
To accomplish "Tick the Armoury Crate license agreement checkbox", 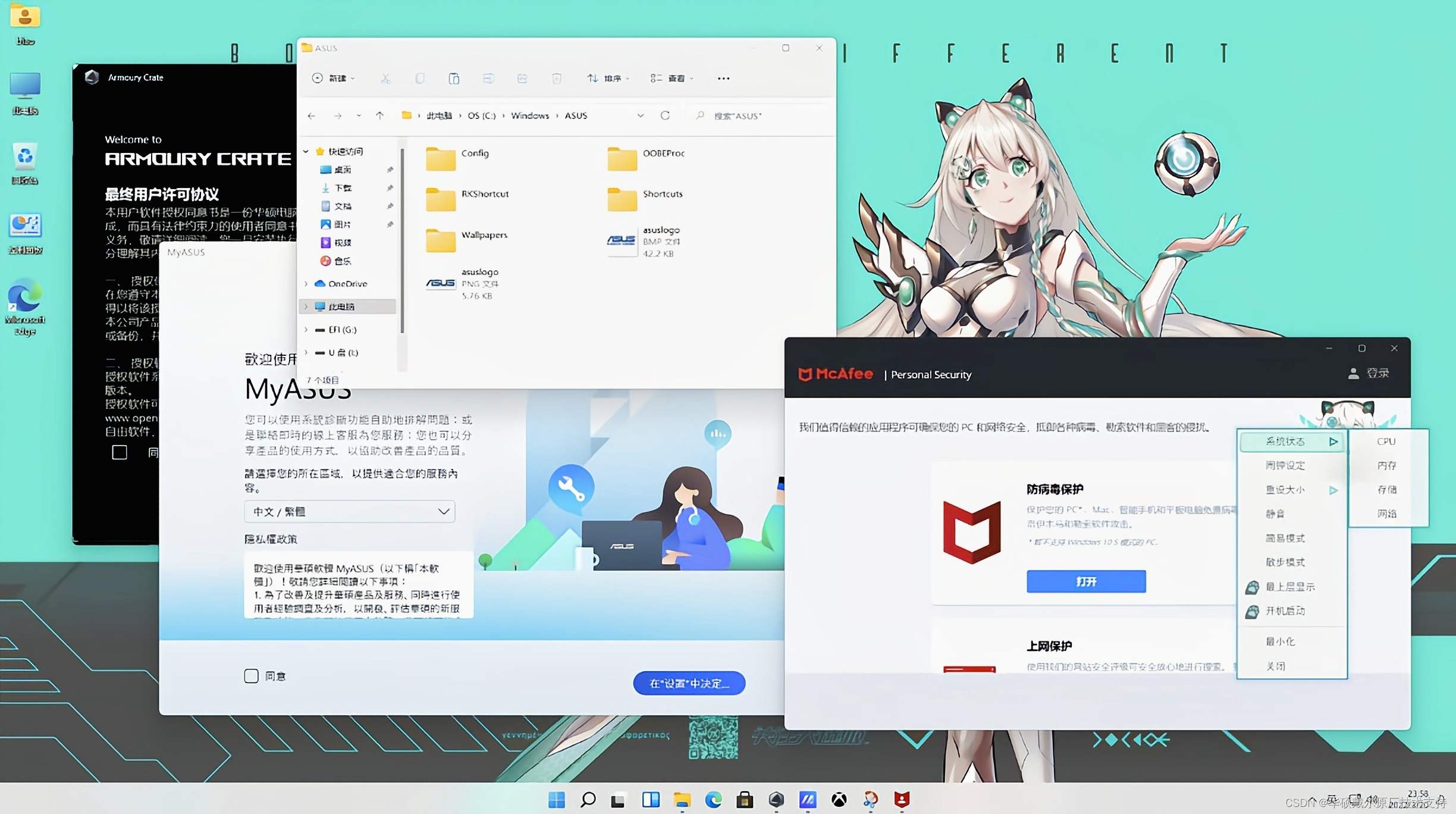I will (x=120, y=452).
